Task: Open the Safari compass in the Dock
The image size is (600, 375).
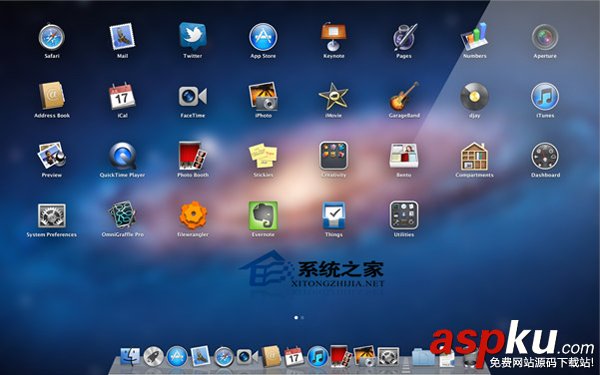Action: (224, 357)
